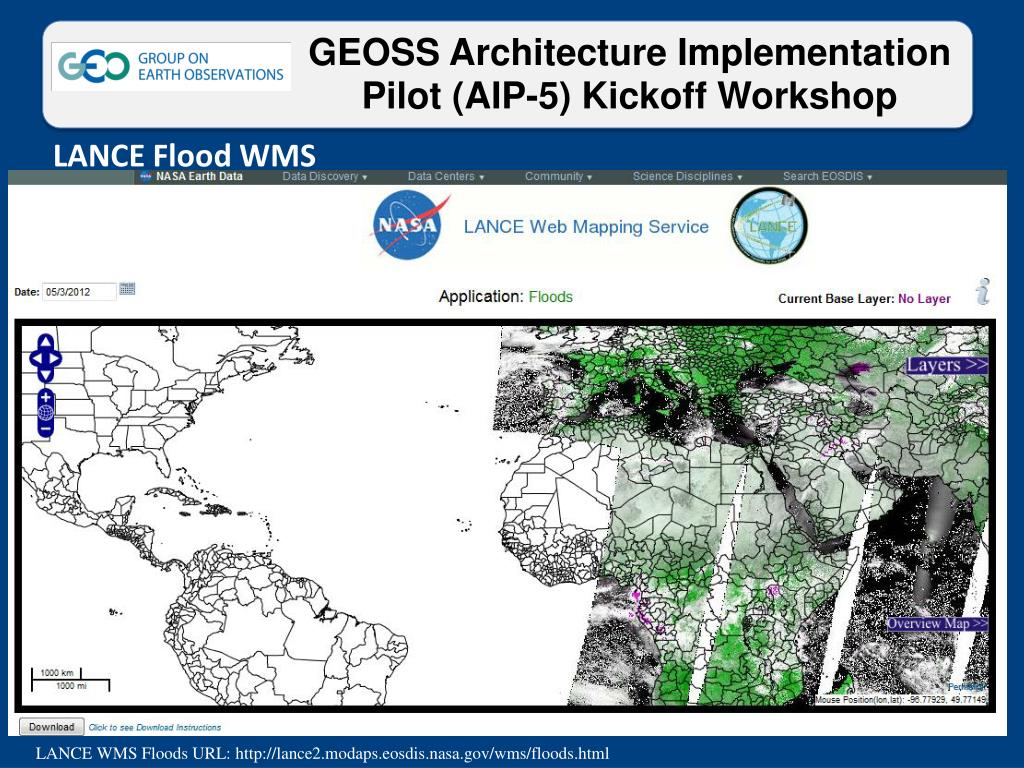Viewport: 1024px width, 768px height.
Task: Click the Download button
Action: point(52,727)
